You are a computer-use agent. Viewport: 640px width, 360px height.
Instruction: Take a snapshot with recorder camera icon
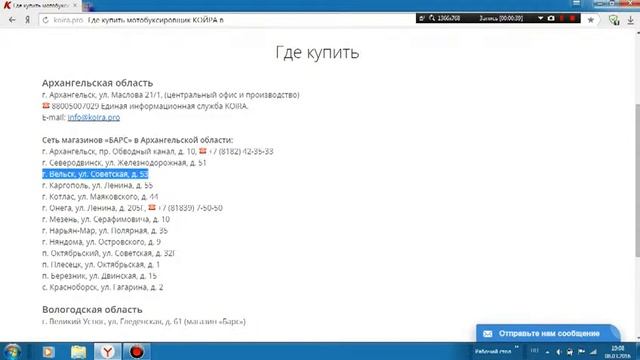(551, 18)
